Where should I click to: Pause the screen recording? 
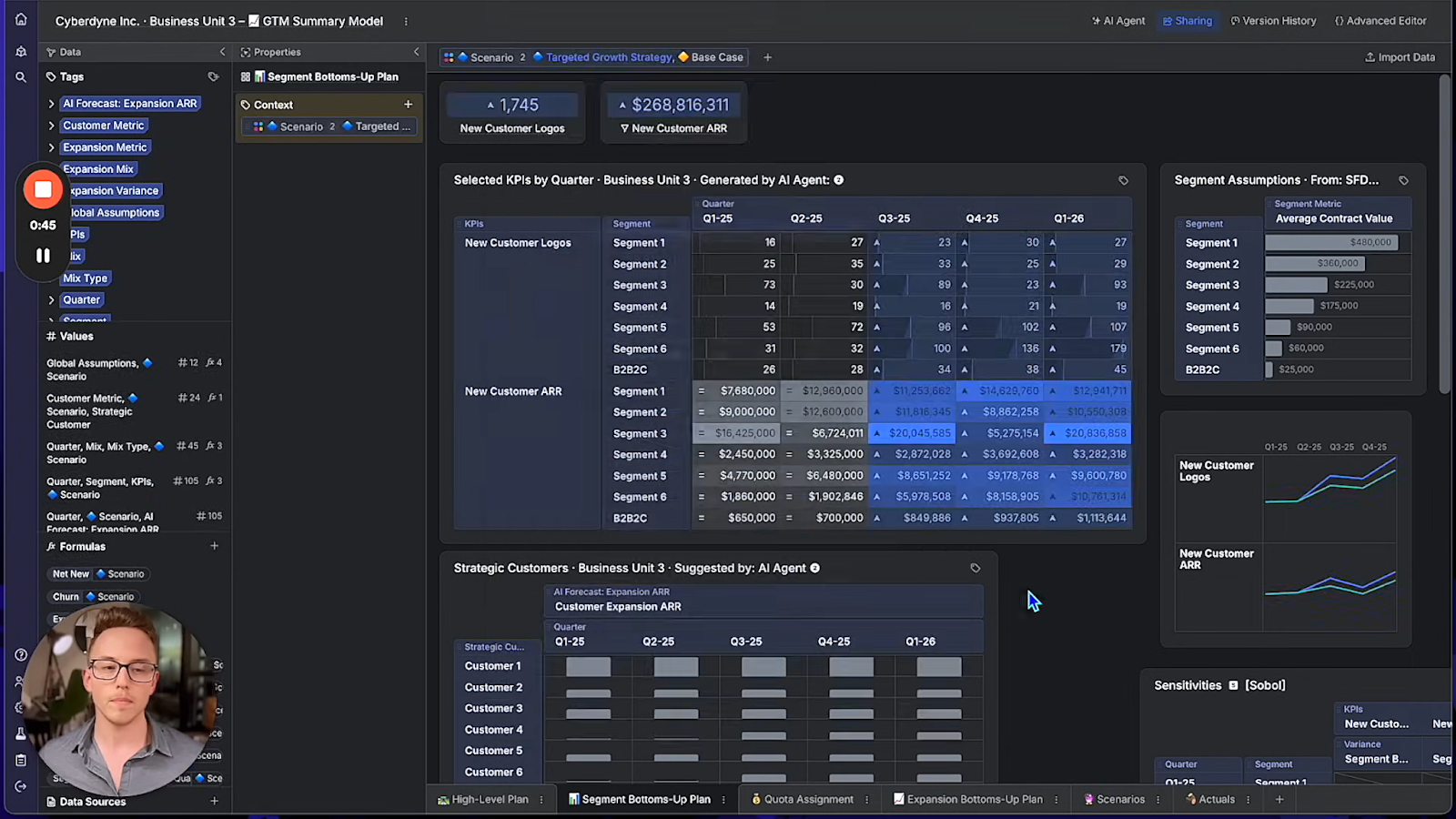point(43,256)
